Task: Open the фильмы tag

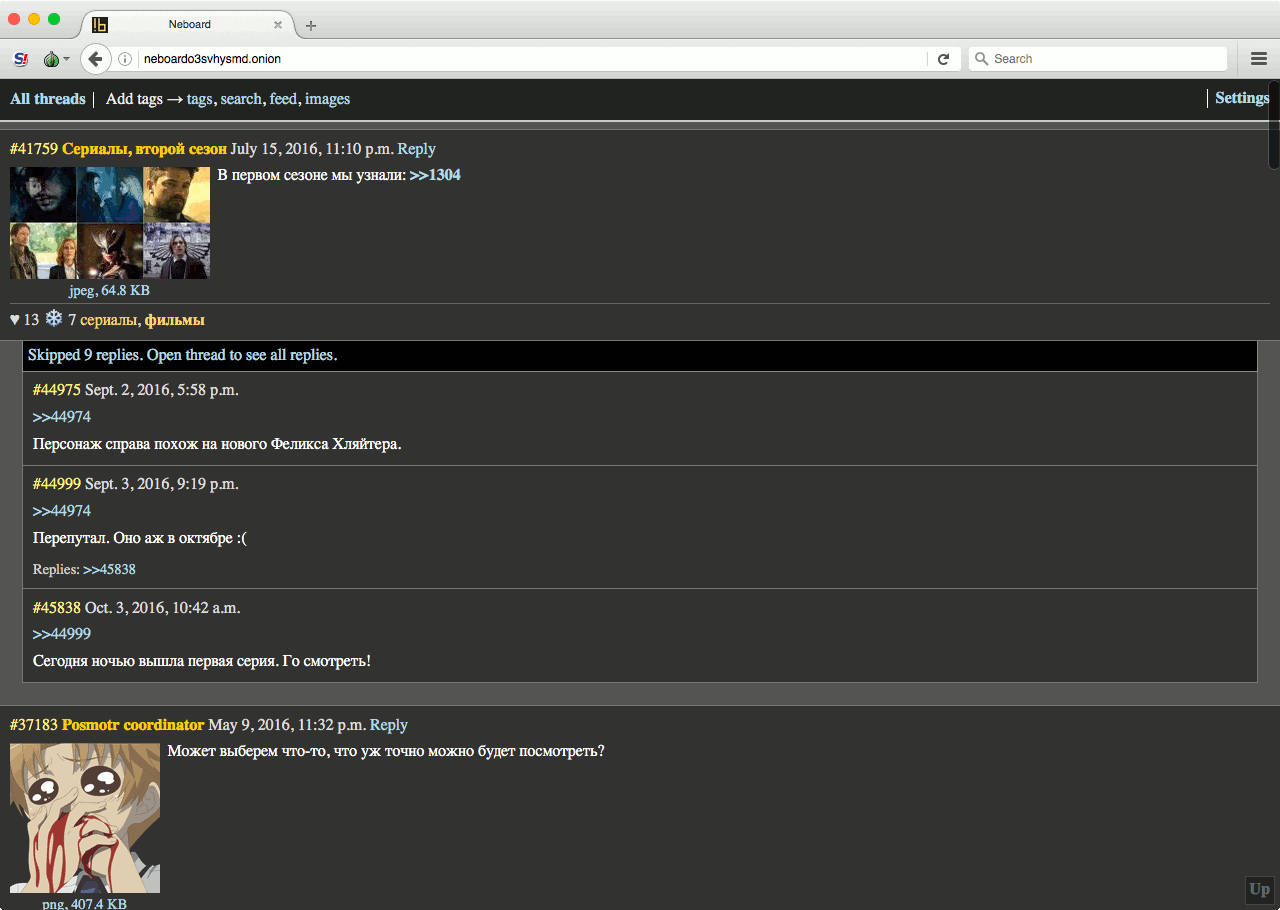Action: click(174, 320)
